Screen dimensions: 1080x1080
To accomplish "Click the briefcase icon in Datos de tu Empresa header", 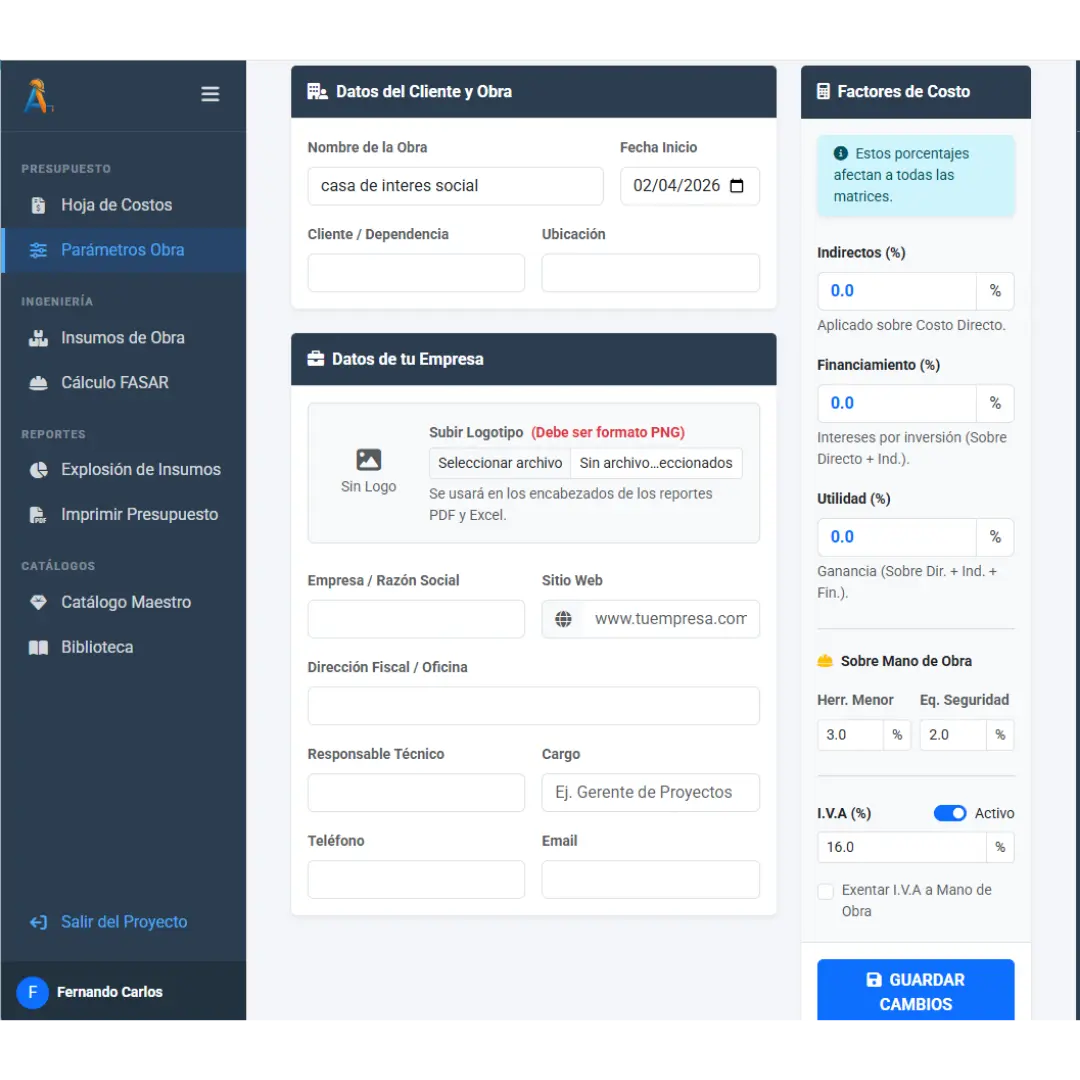I will pos(315,359).
